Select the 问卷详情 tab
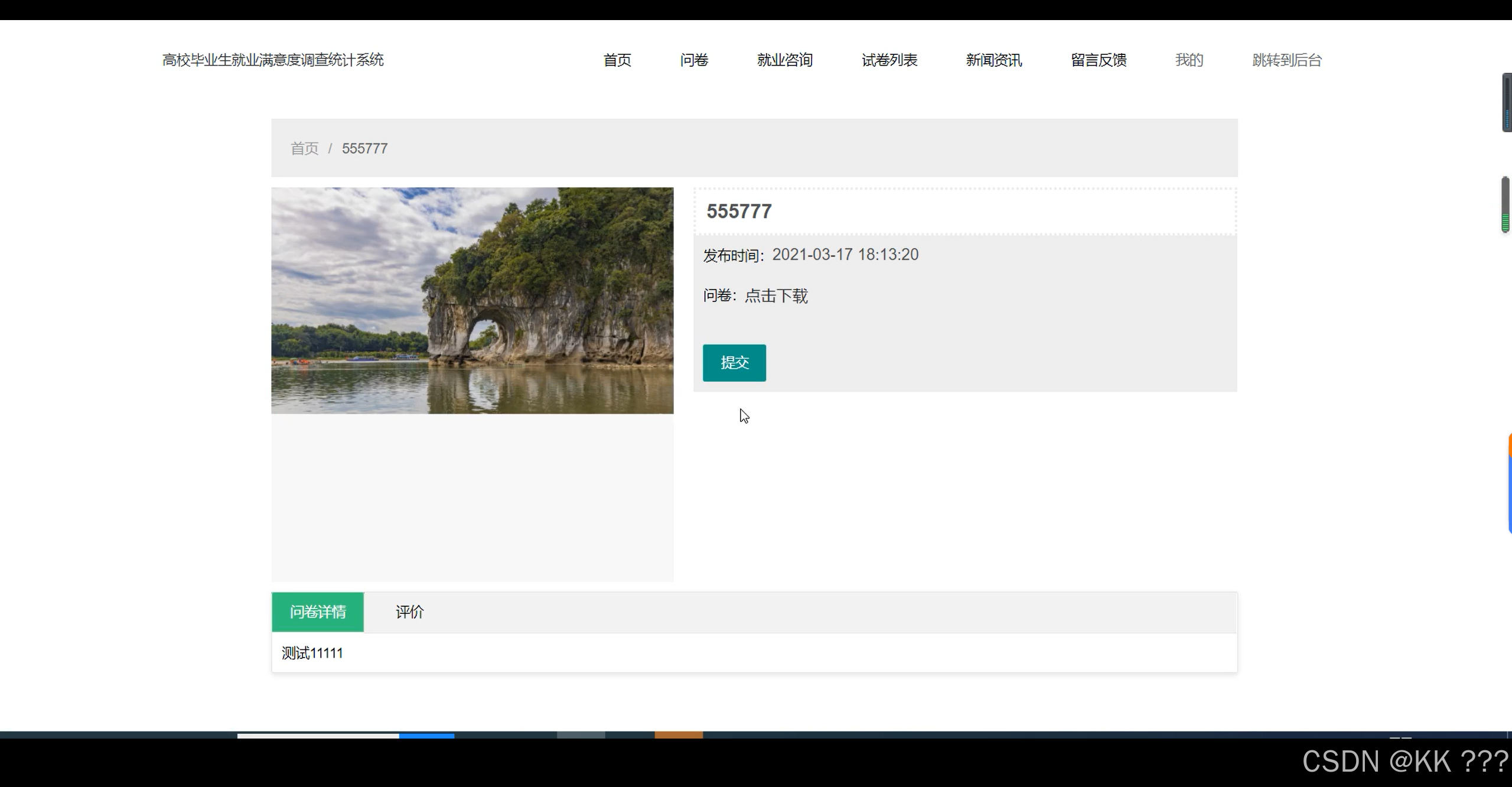Screen dimensions: 1512x787 pos(318,612)
